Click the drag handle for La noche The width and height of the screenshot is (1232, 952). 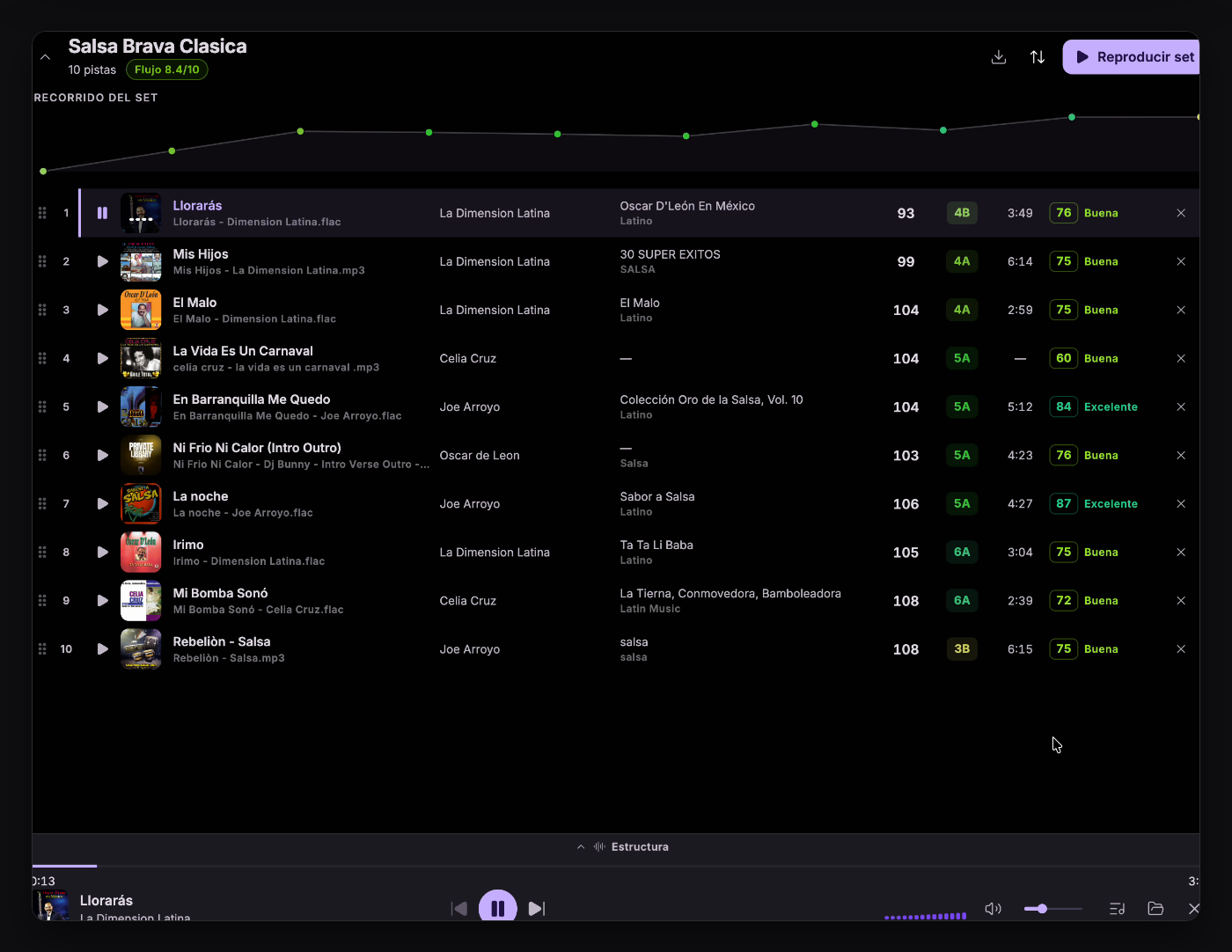pyautogui.click(x=42, y=503)
